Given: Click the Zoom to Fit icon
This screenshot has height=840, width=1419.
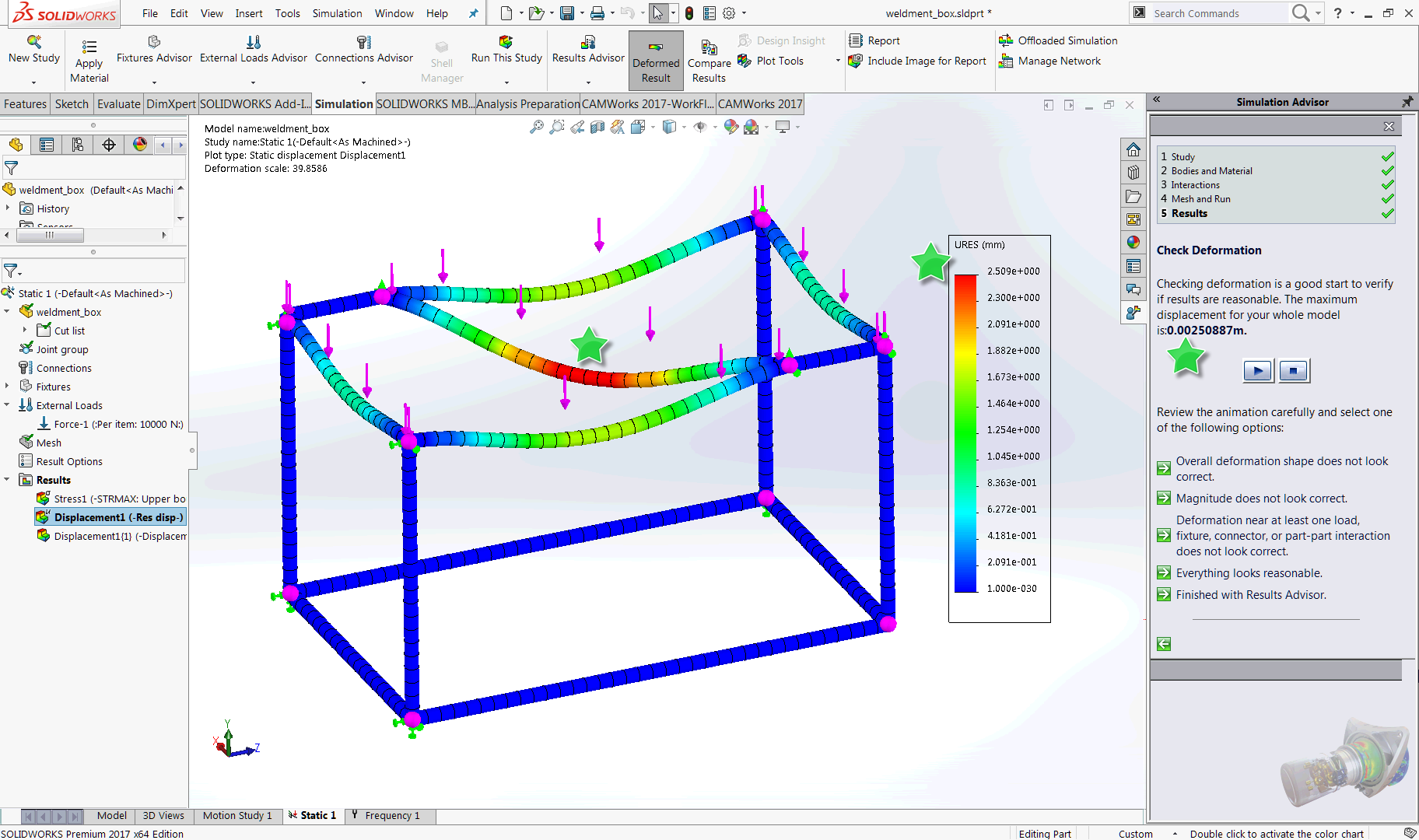Looking at the screenshot, I should click(537, 127).
